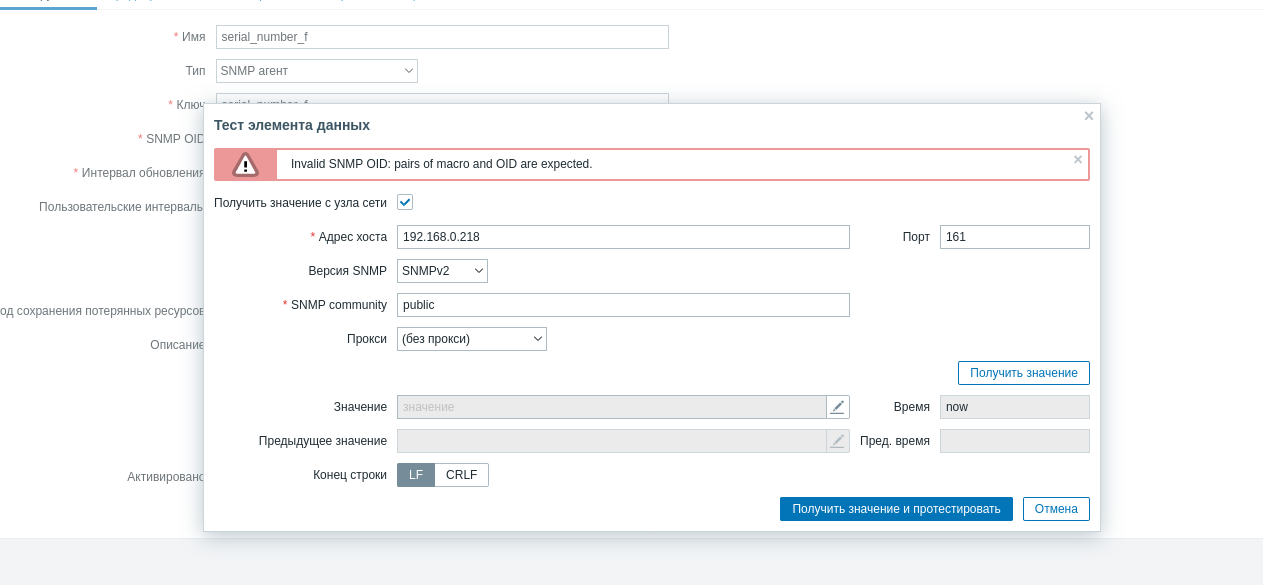Click the pencil icon beside the Значение field

point(838,407)
